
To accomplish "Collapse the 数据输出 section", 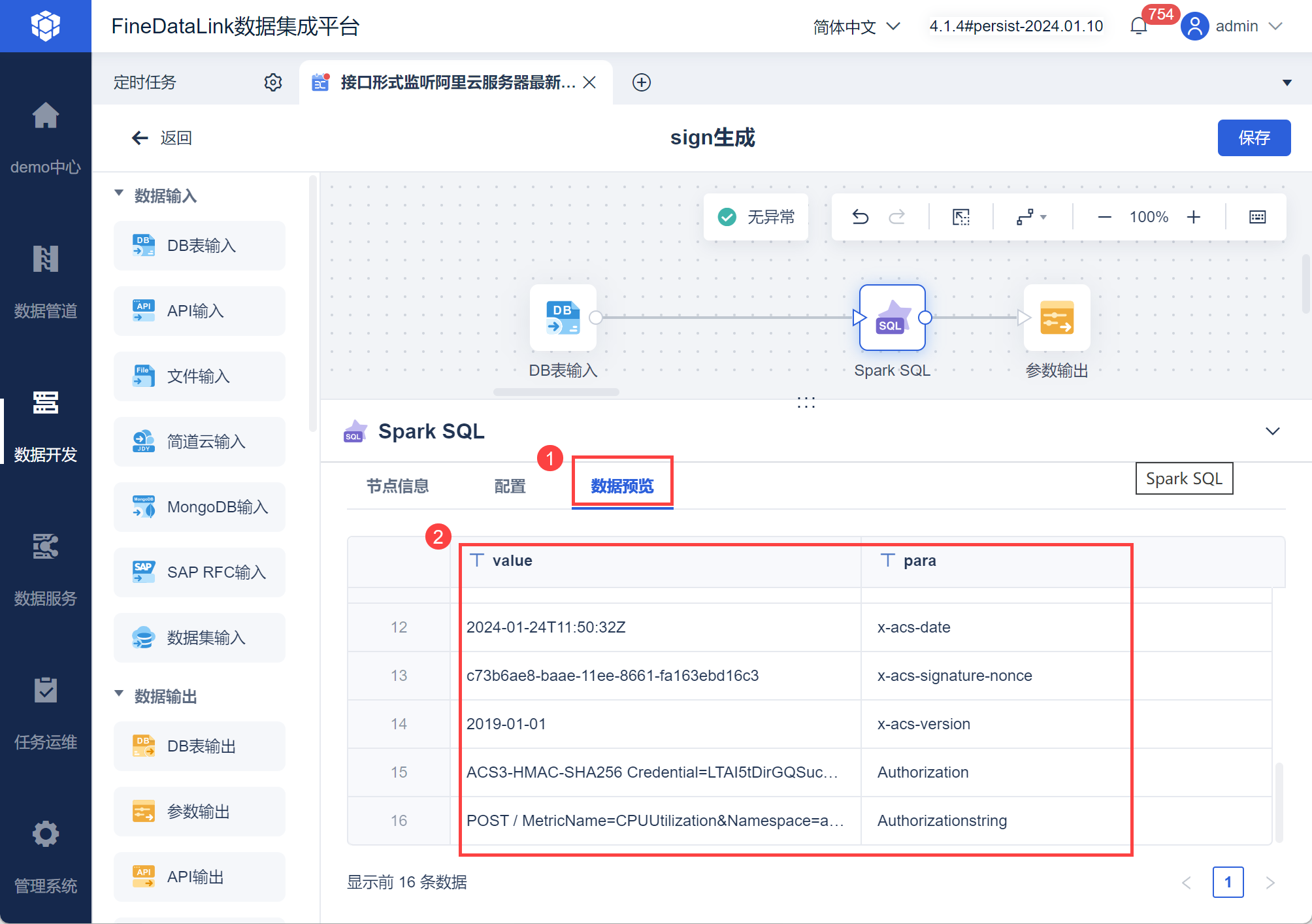I will (x=119, y=695).
